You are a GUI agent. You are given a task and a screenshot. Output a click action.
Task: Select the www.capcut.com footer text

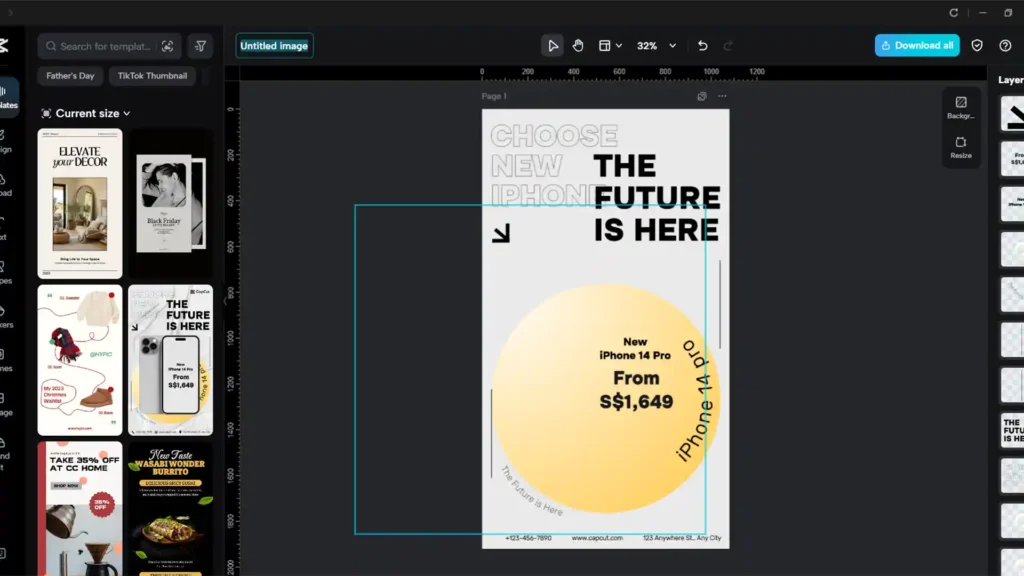pyautogui.click(x=597, y=538)
